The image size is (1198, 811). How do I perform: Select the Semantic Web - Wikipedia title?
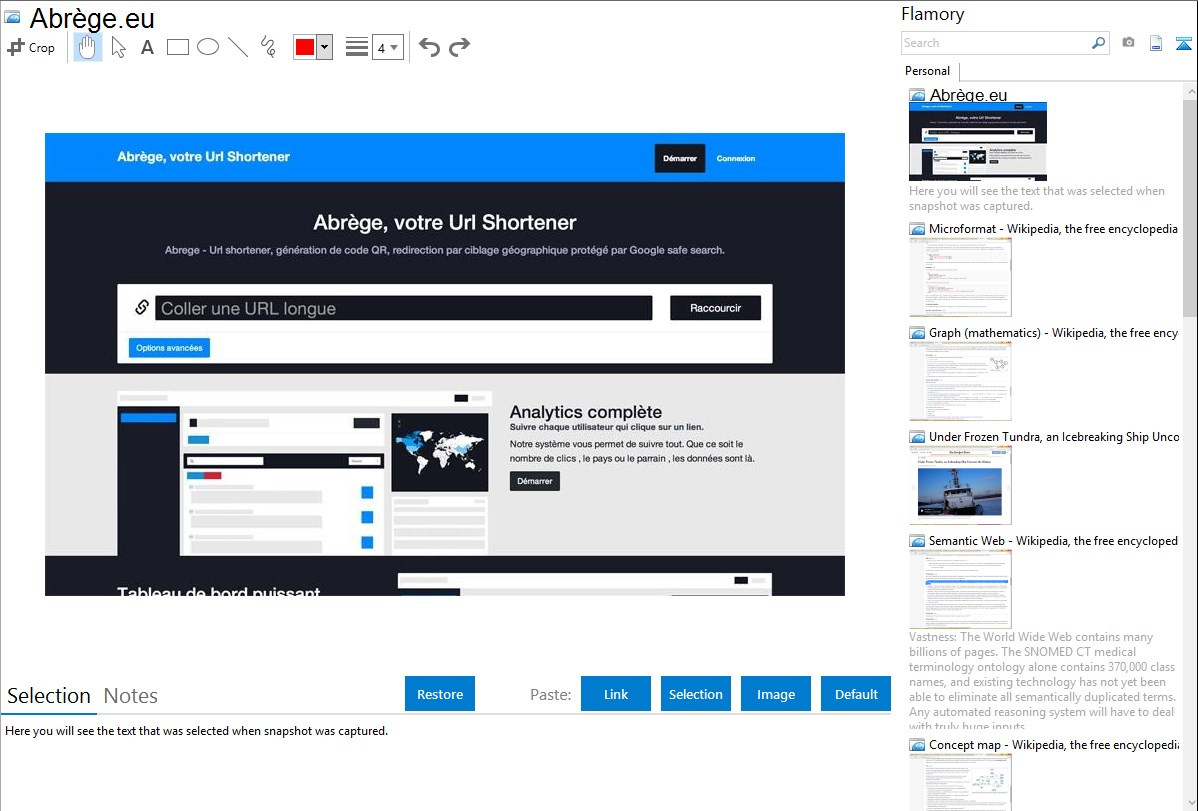[x=1053, y=540]
